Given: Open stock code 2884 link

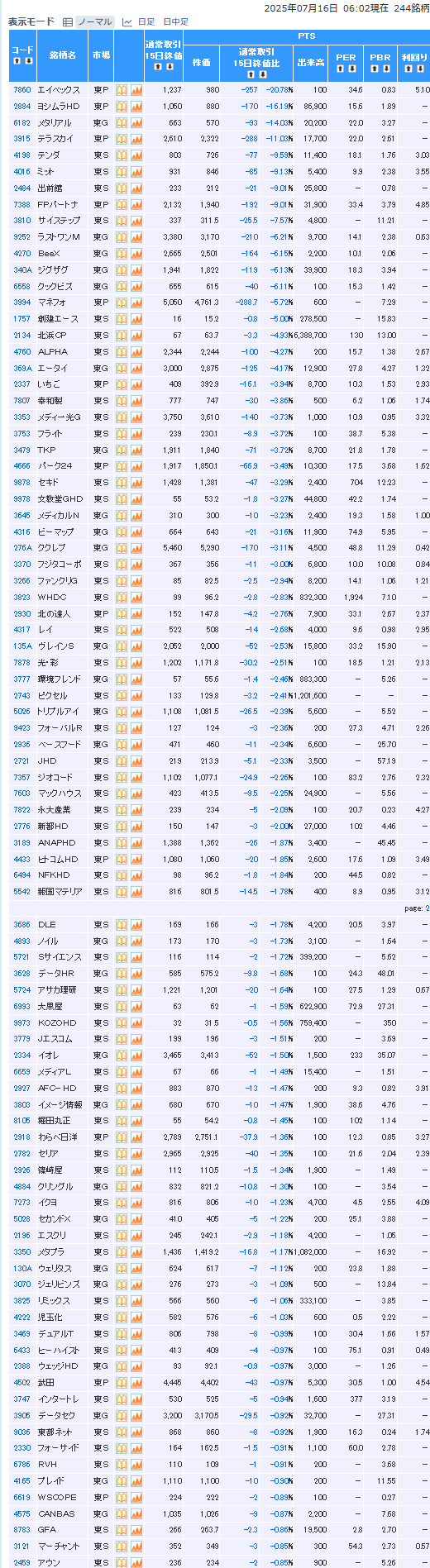Looking at the screenshot, I should click(x=21, y=107).
